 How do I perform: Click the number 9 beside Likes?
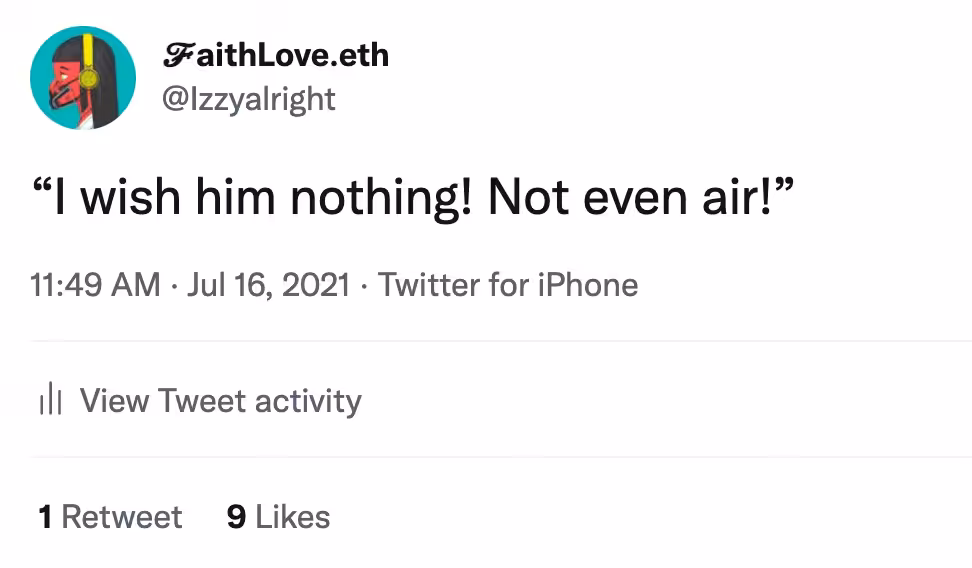(236, 517)
